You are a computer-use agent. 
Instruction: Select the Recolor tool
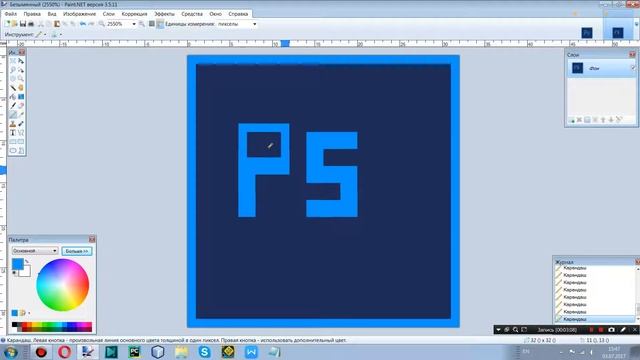(x=21, y=124)
